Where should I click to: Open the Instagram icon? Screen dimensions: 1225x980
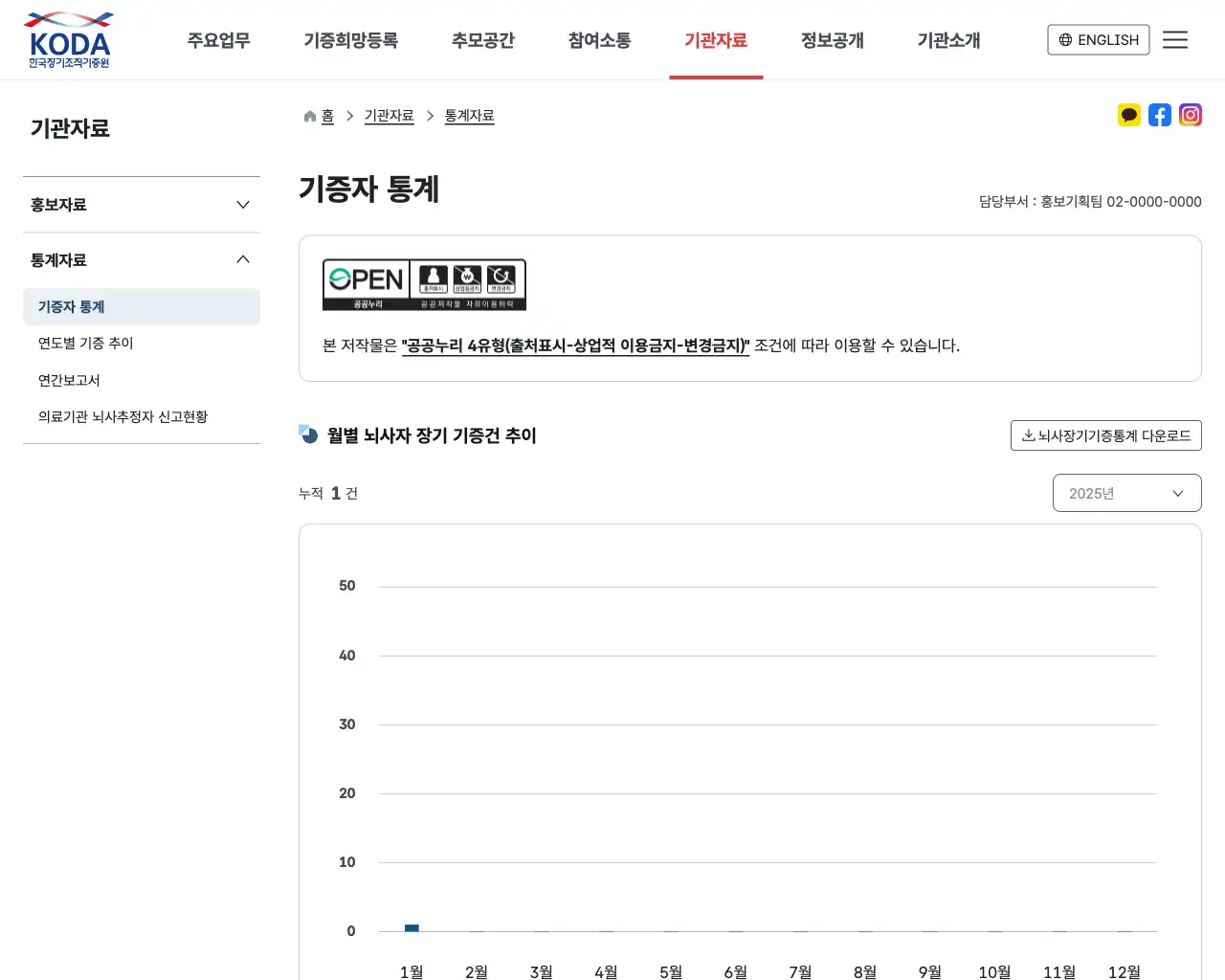pyautogui.click(x=1190, y=114)
